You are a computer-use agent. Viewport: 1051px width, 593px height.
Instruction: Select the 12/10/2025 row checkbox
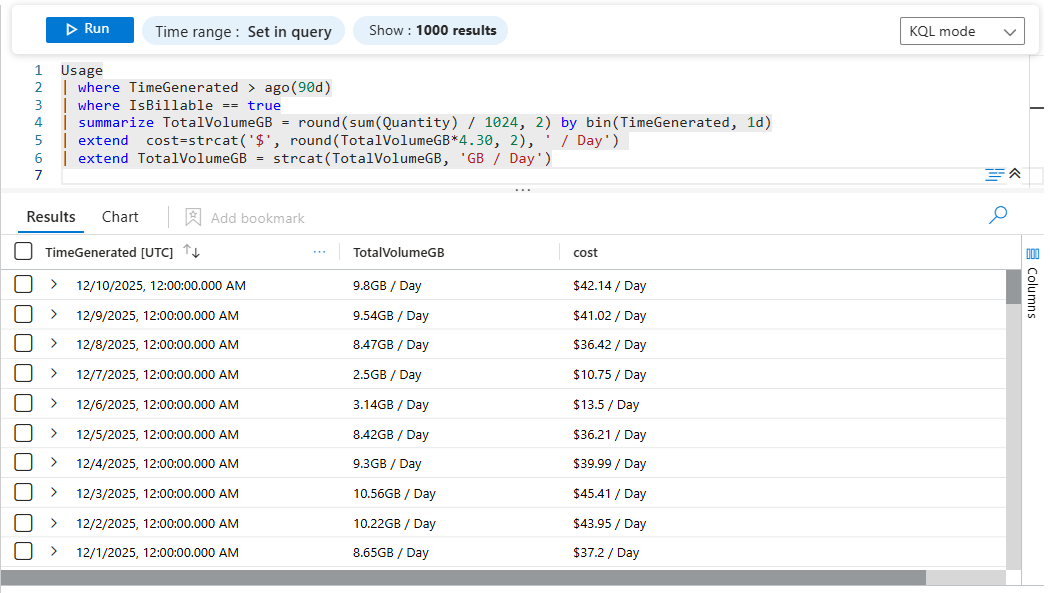[x=24, y=285]
